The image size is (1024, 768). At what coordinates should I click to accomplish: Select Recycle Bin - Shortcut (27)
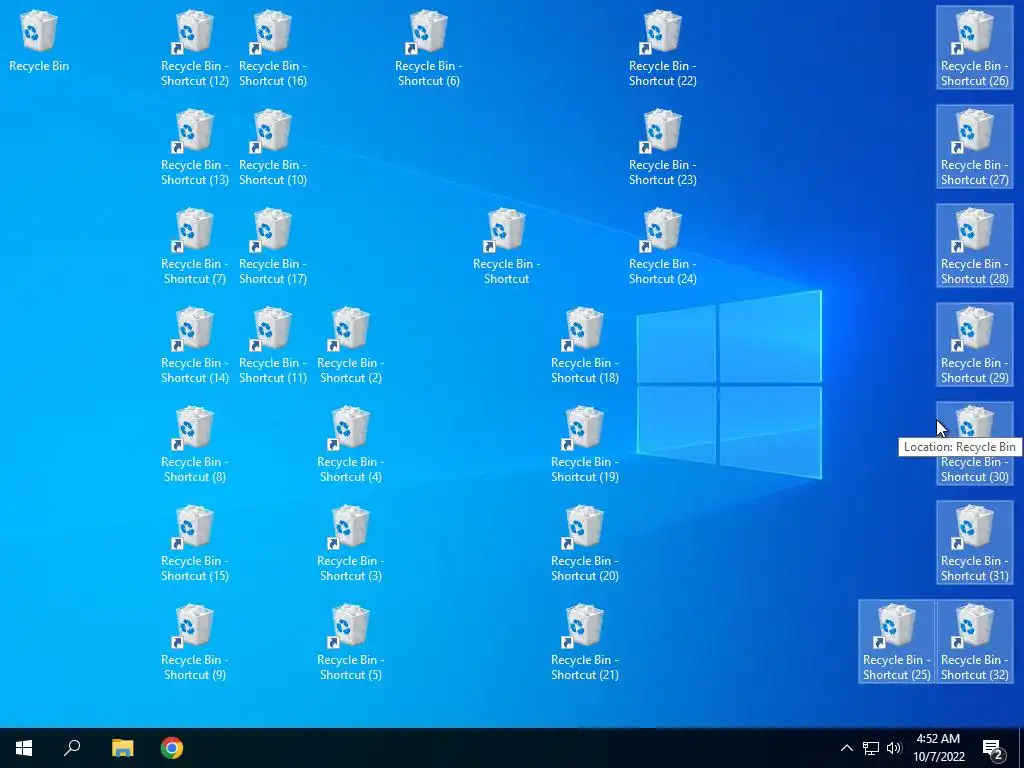pyautogui.click(x=974, y=148)
